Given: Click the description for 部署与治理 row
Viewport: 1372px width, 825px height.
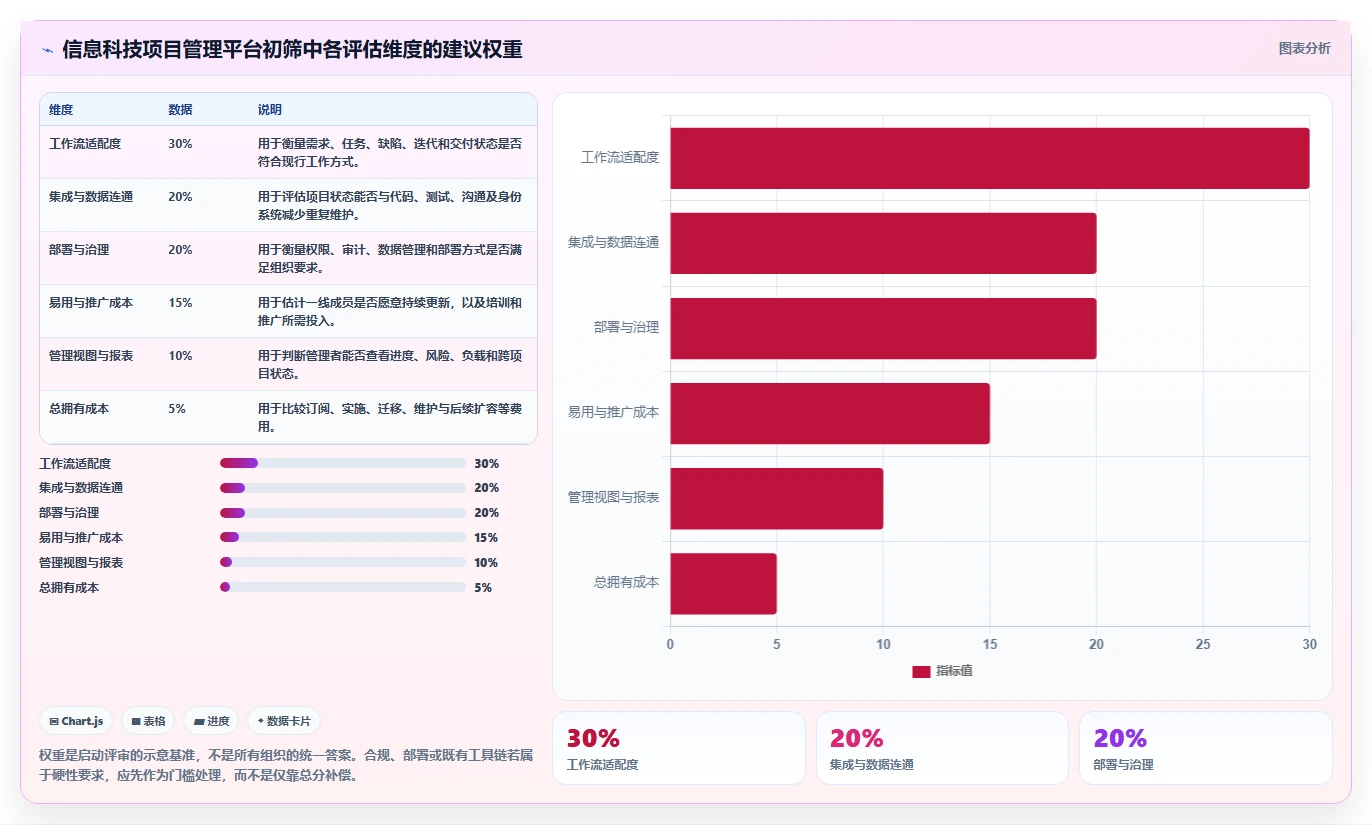Looking at the screenshot, I should coord(390,259).
